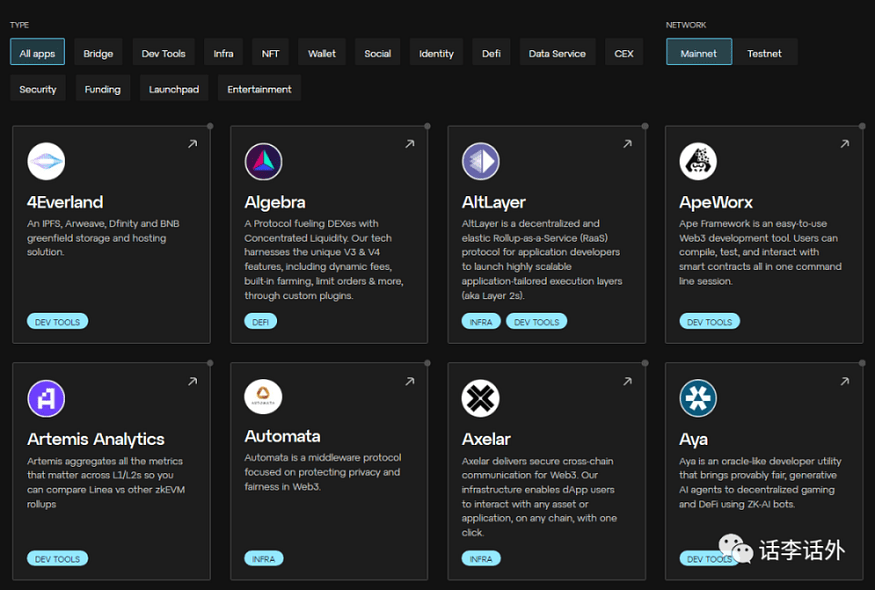Switch network to Mainnet
The width and height of the screenshot is (875, 590).
click(x=699, y=52)
